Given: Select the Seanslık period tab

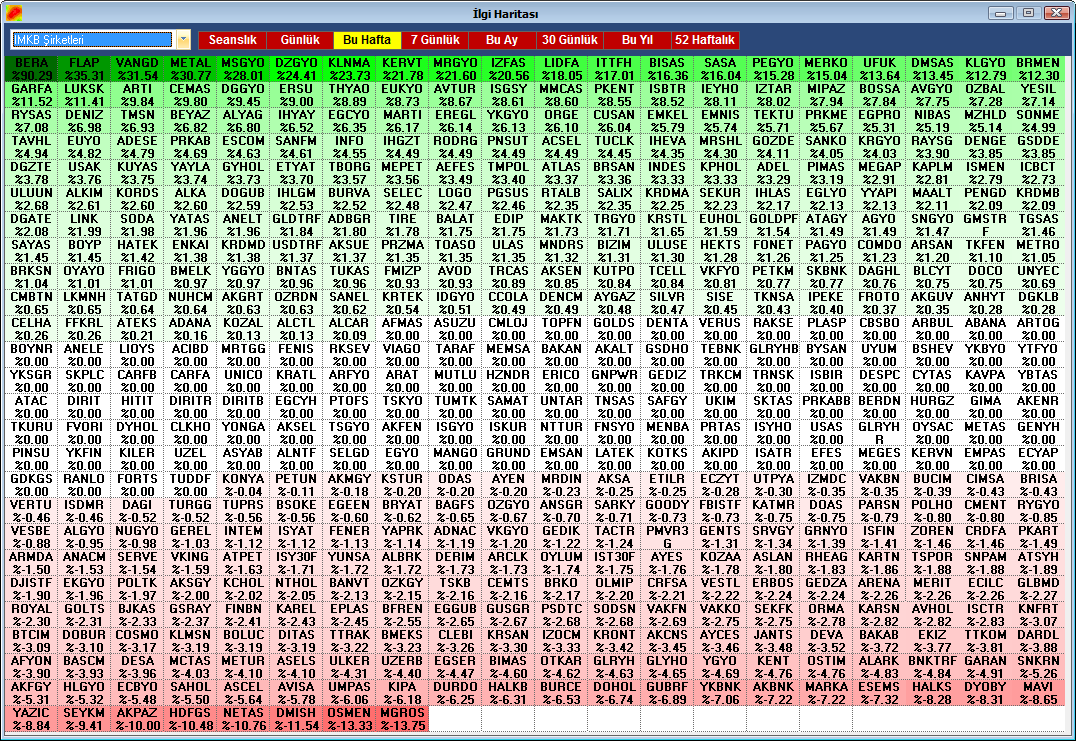Looking at the screenshot, I should [x=233, y=40].
